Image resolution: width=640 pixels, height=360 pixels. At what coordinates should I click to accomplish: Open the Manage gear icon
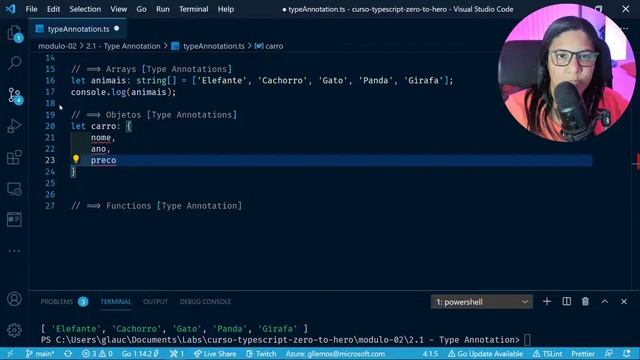pos(14,330)
